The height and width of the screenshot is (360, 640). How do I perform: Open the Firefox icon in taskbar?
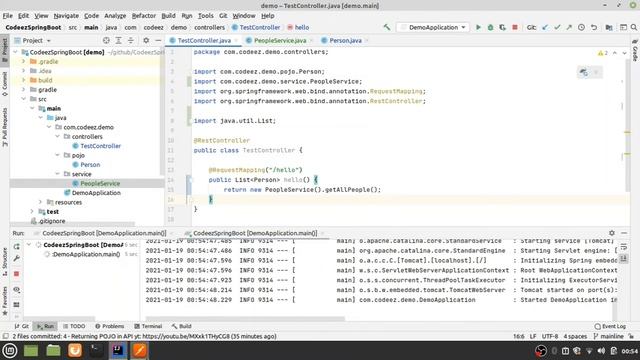75,351
